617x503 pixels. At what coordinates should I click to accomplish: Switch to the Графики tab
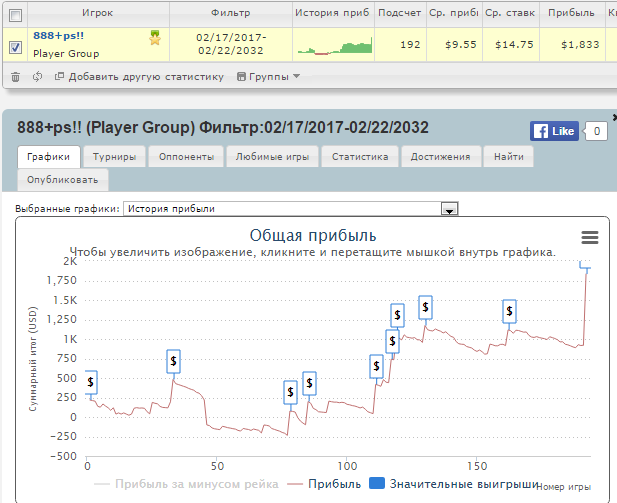tap(49, 157)
